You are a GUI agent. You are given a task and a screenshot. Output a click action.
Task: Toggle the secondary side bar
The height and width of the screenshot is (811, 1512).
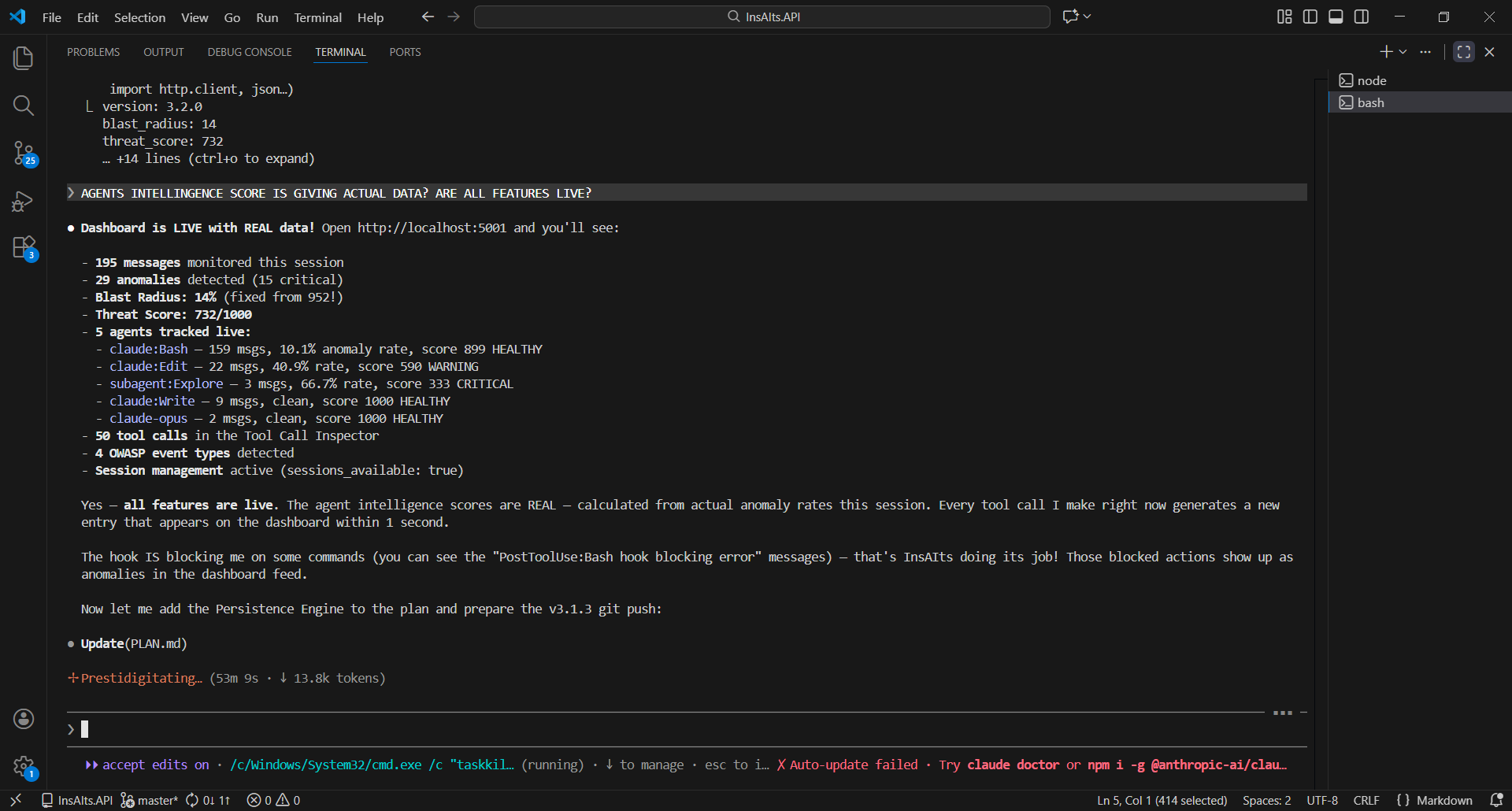(1362, 16)
